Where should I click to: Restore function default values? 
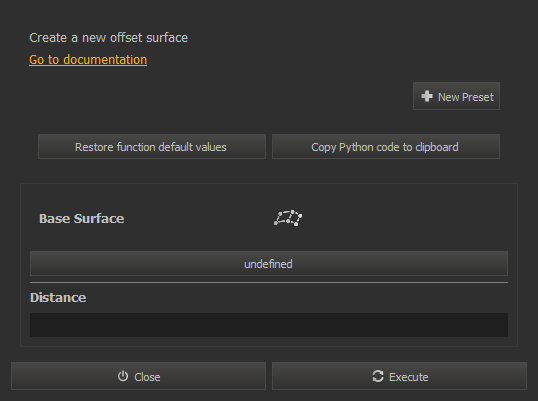coord(152,147)
